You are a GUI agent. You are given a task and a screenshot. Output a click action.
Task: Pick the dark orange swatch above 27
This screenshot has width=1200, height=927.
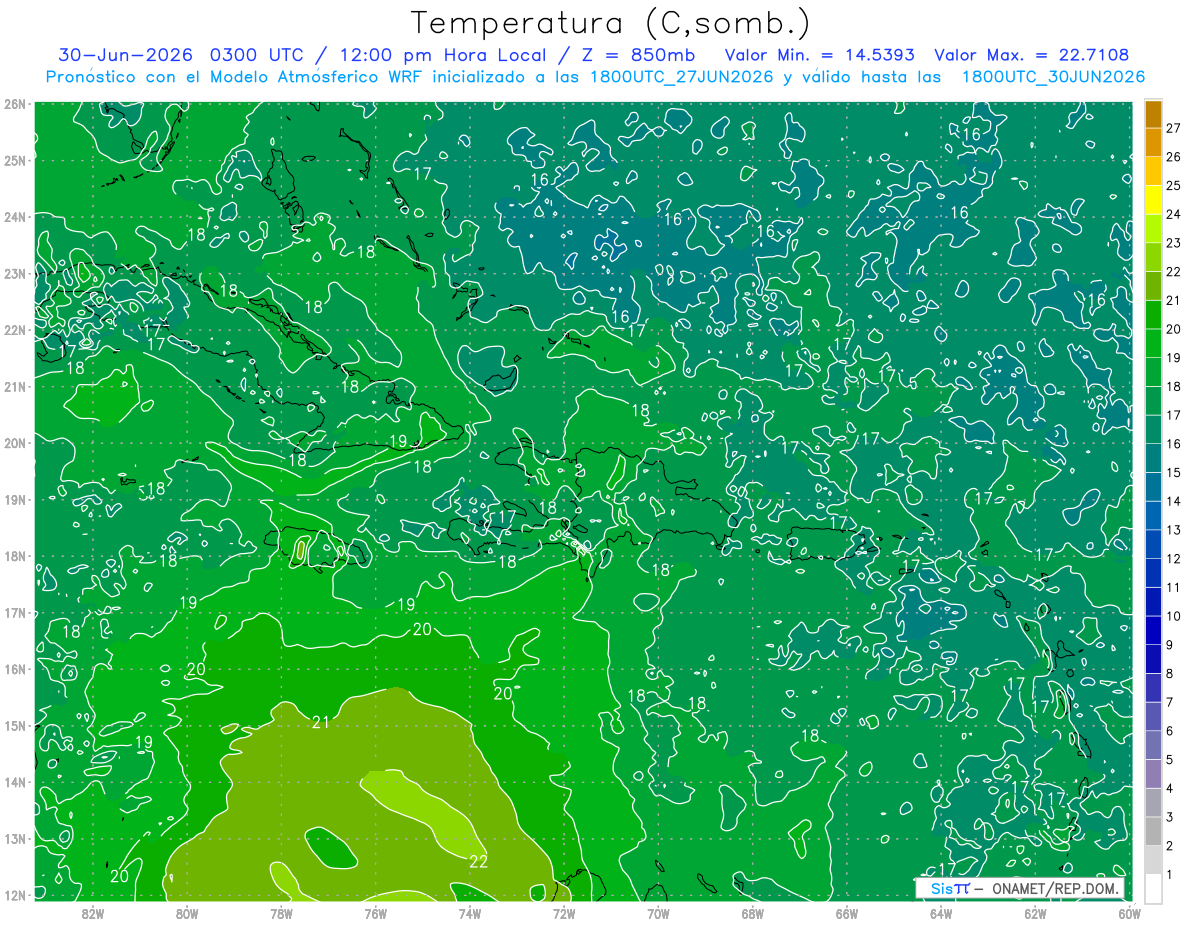pyautogui.click(x=1153, y=113)
